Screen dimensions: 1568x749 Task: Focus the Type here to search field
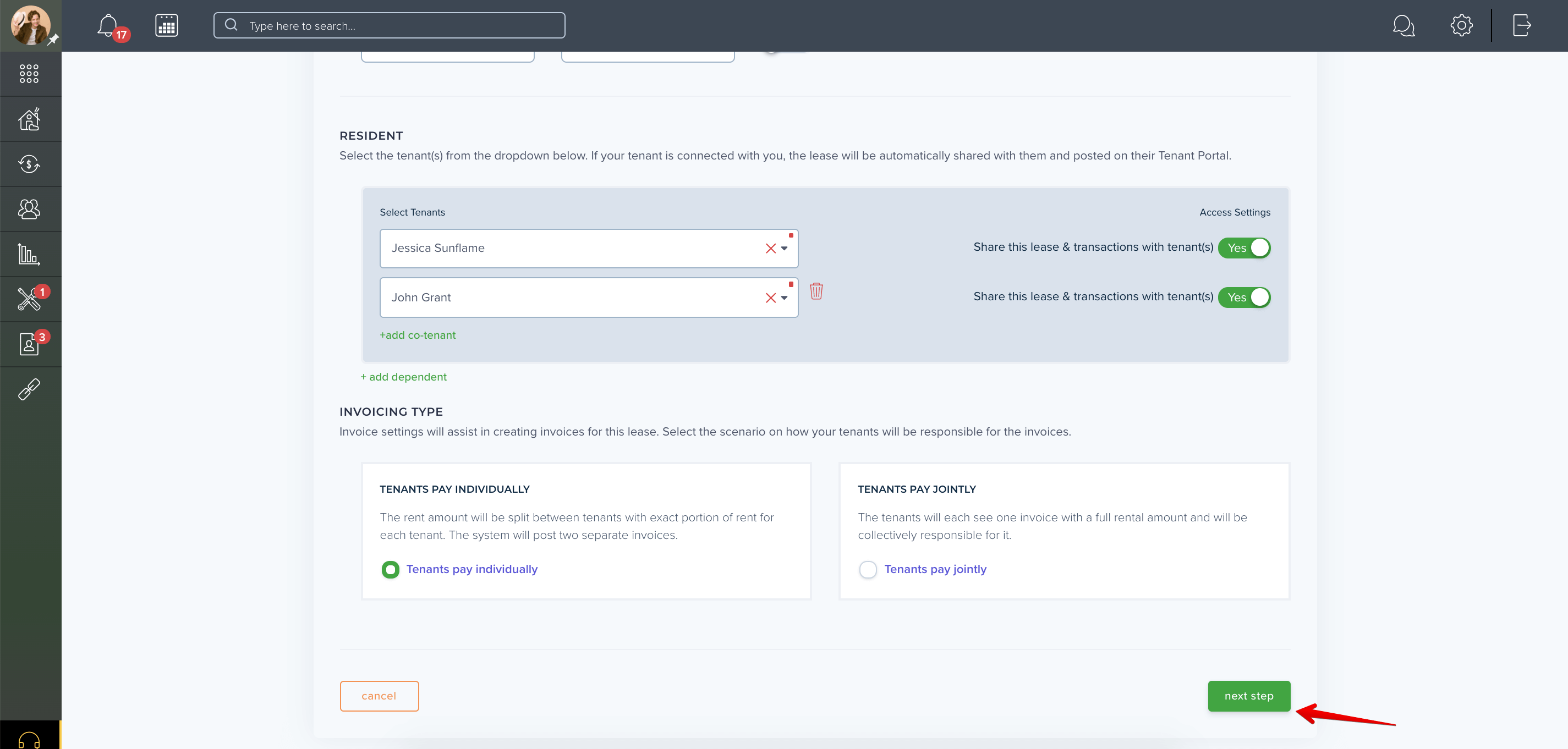tap(389, 25)
